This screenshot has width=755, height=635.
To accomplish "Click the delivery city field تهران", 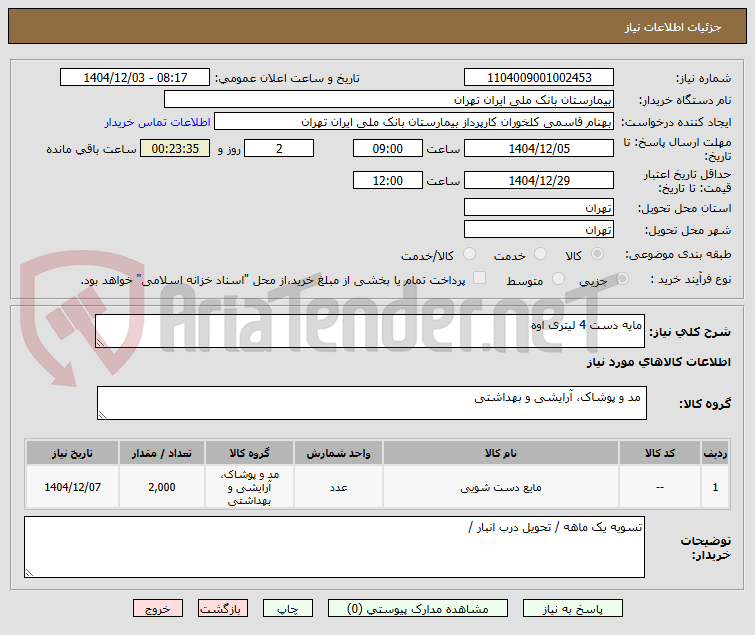I will [539, 230].
